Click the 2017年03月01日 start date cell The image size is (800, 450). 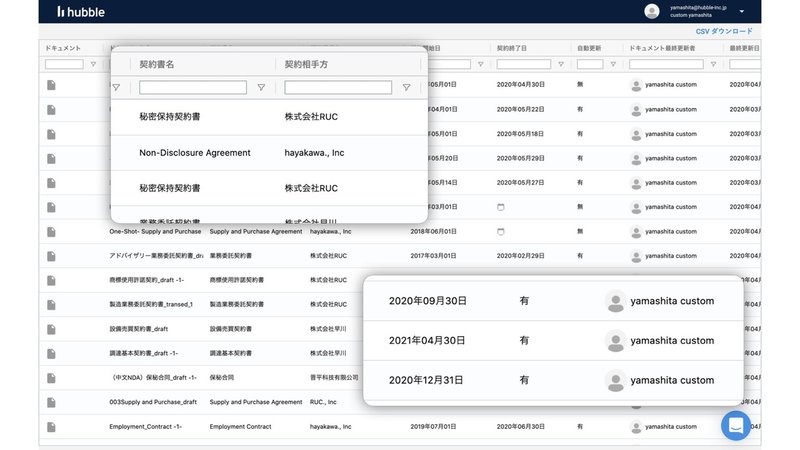pyautogui.click(x=433, y=256)
